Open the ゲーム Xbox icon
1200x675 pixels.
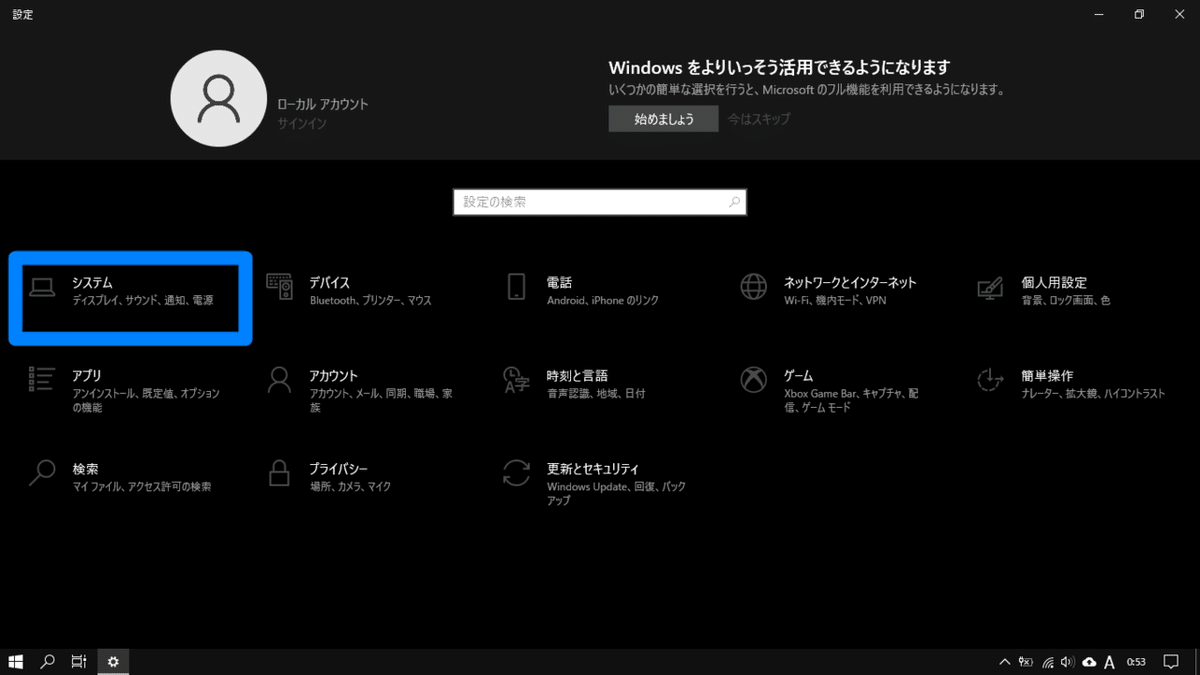coord(753,380)
